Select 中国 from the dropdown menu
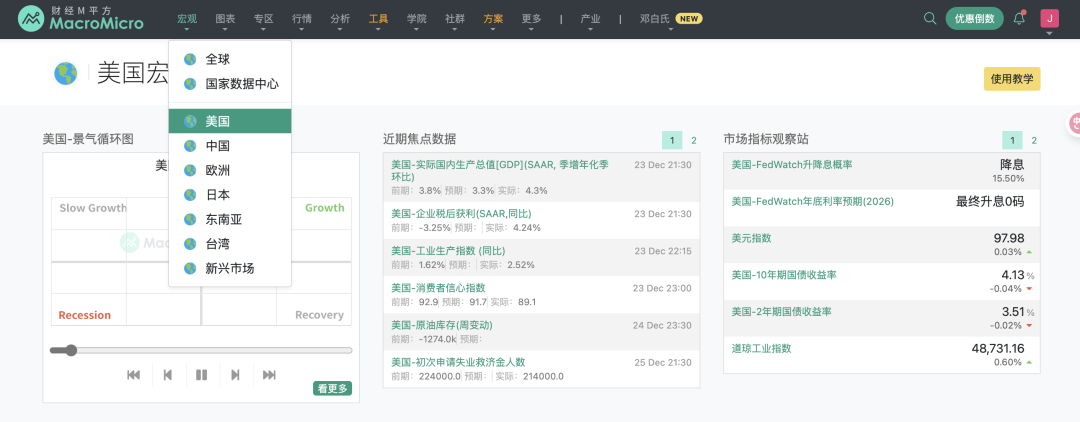Image resolution: width=1080 pixels, height=422 pixels. coord(218,146)
